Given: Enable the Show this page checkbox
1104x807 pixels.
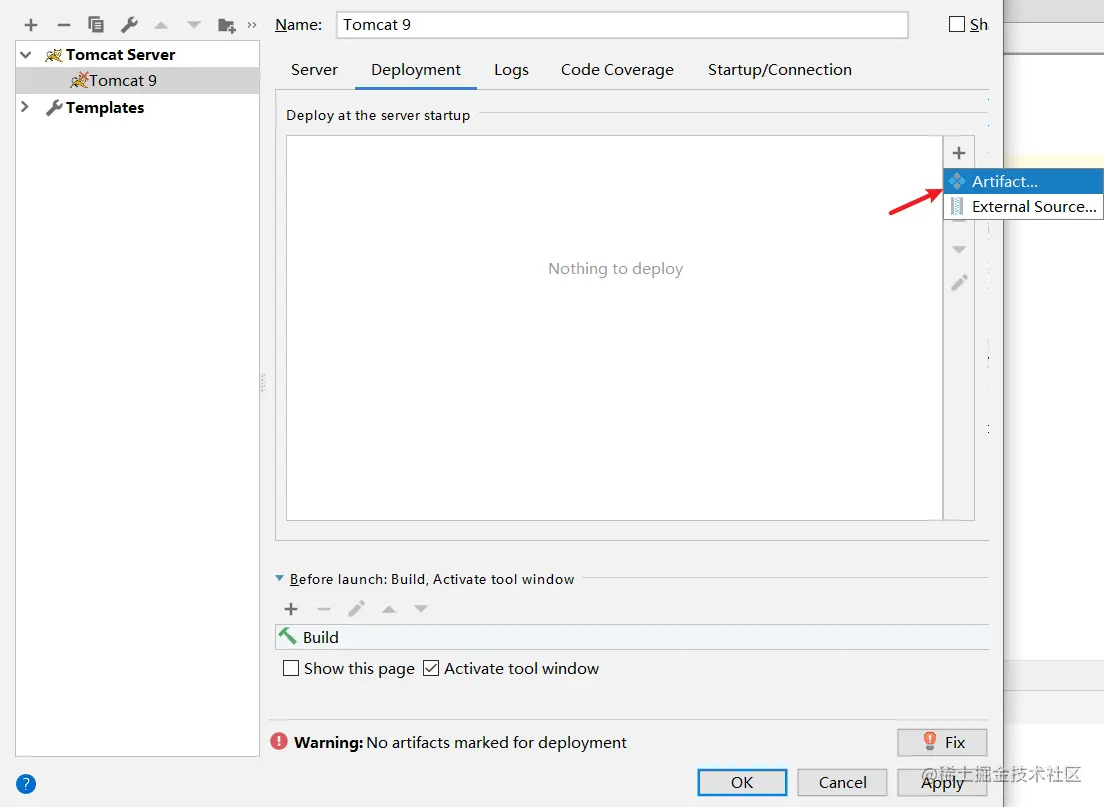Looking at the screenshot, I should [x=291, y=668].
